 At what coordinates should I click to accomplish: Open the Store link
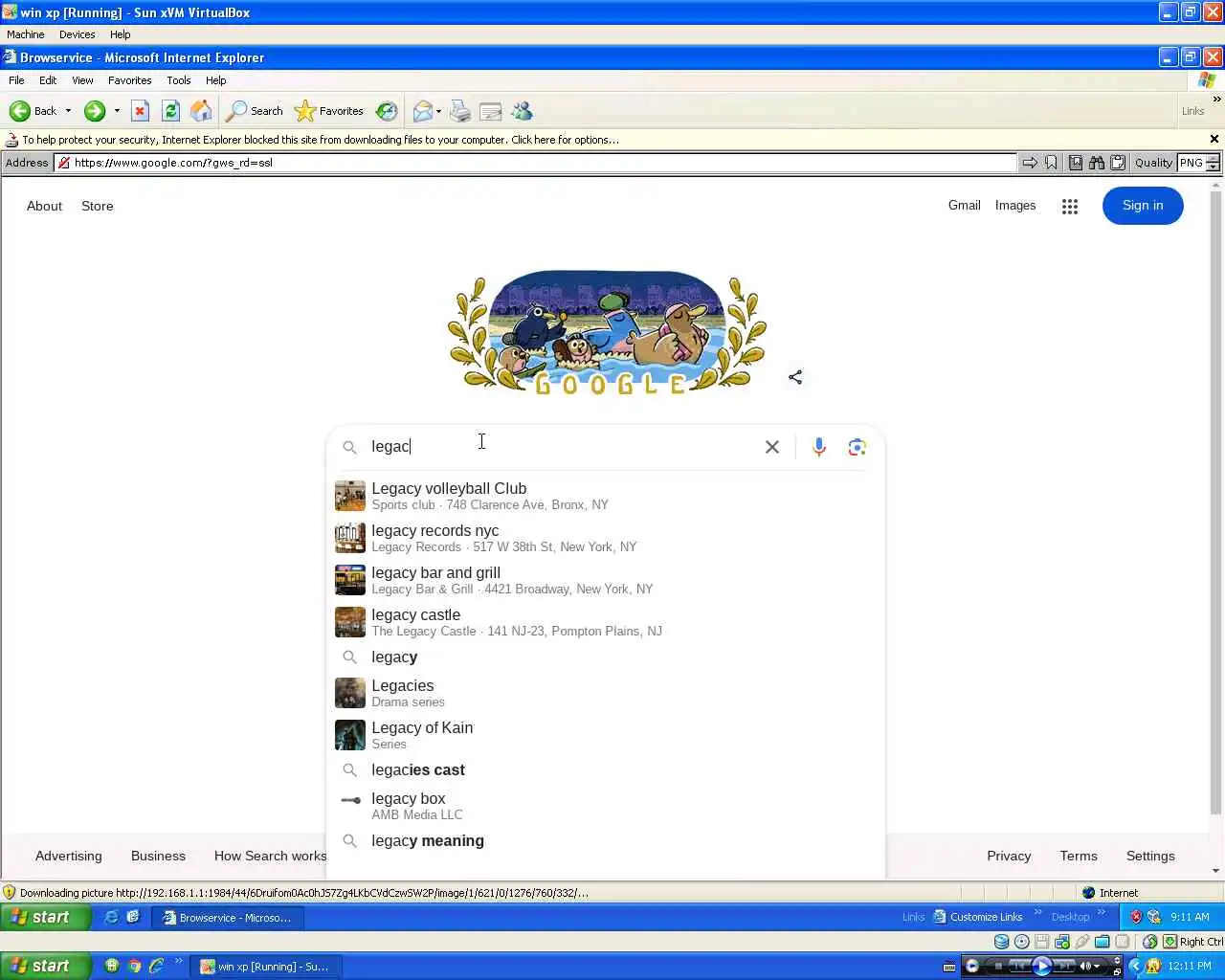point(97,206)
